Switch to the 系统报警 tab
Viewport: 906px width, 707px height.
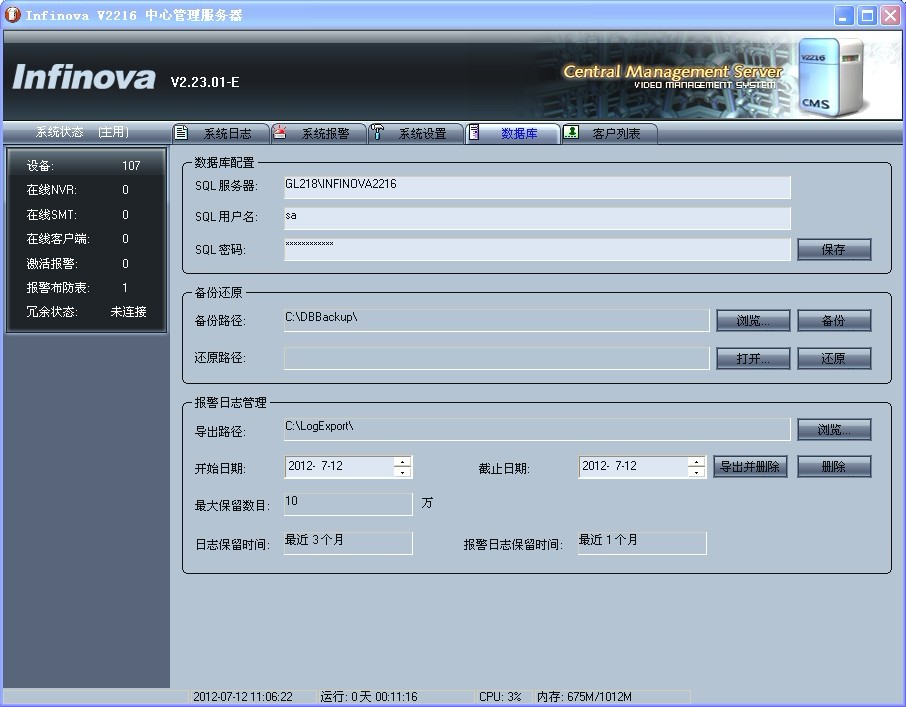[319, 133]
